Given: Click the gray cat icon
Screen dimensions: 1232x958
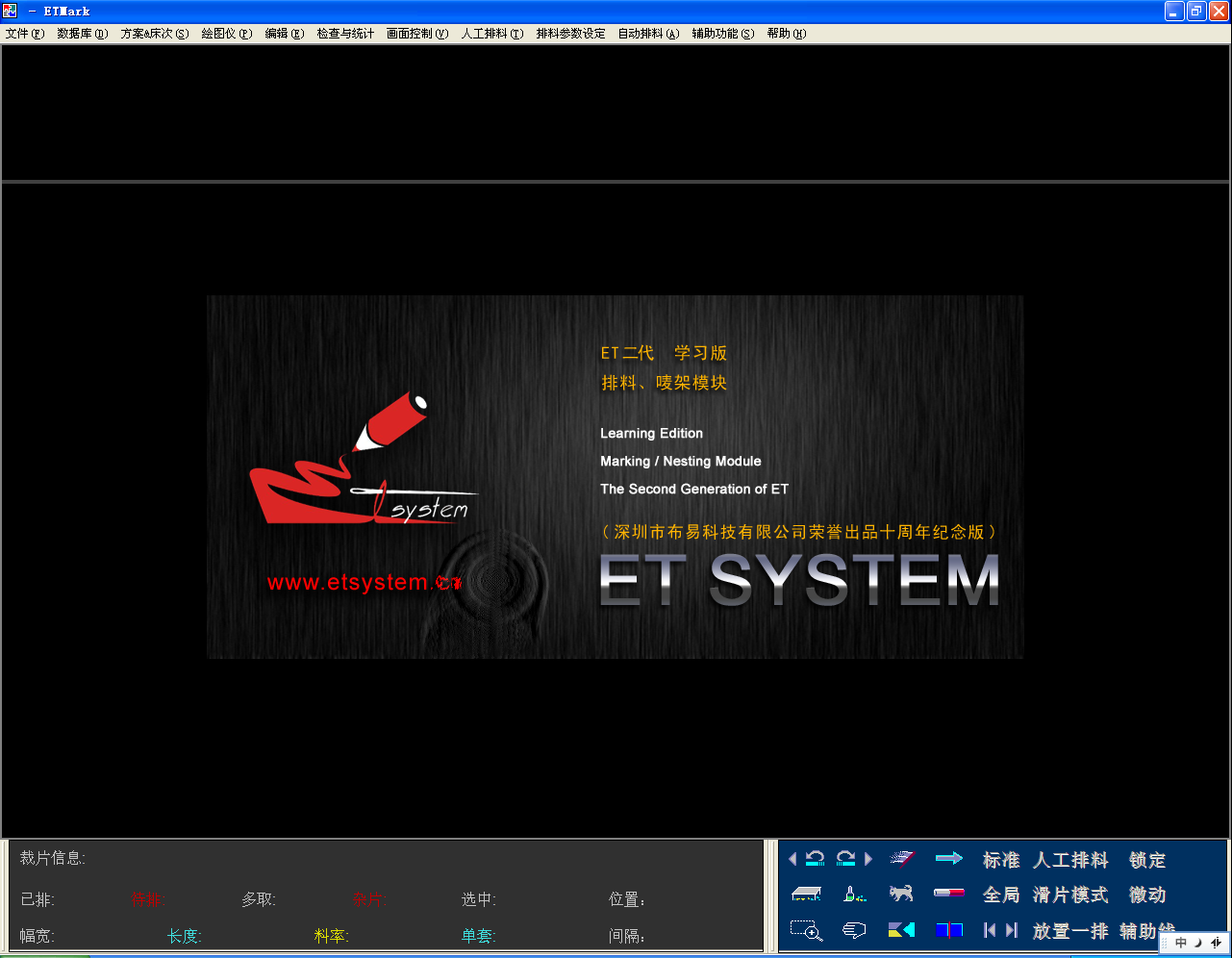Looking at the screenshot, I should click(901, 894).
